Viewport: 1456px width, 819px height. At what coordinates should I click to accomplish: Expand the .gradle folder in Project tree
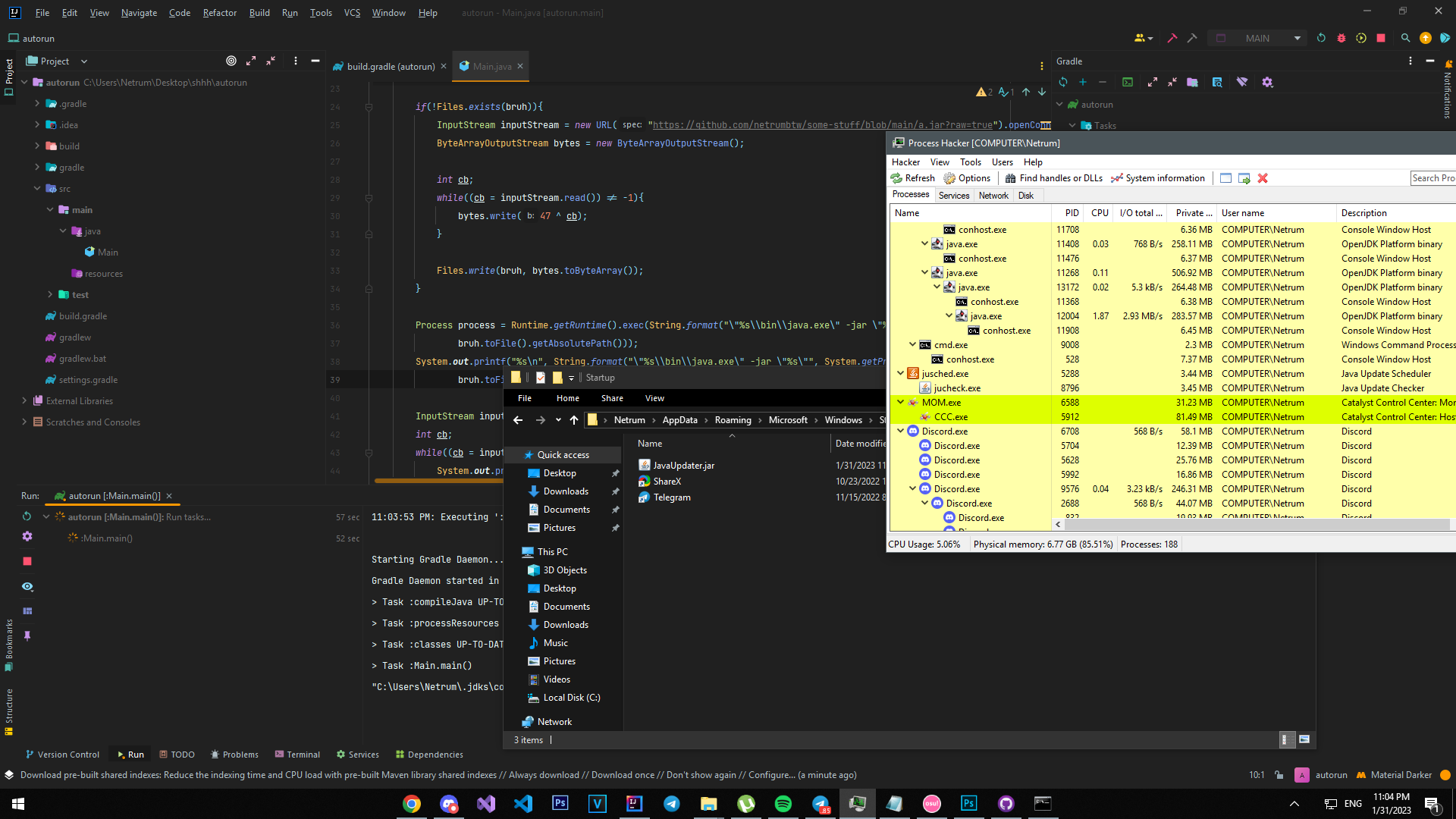tap(37, 104)
